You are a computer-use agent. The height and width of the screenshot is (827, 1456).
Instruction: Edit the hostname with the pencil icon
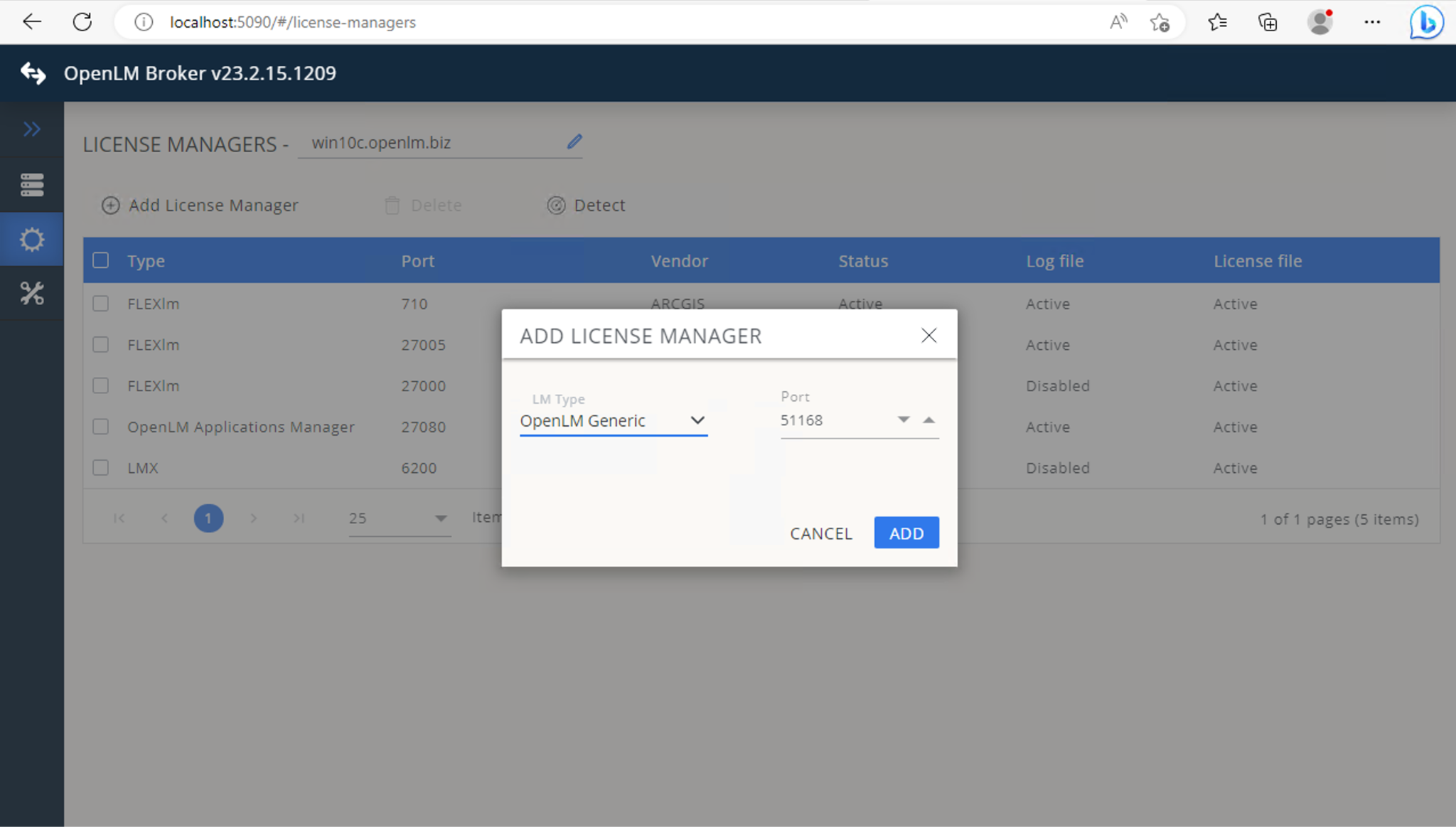(574, 142)
